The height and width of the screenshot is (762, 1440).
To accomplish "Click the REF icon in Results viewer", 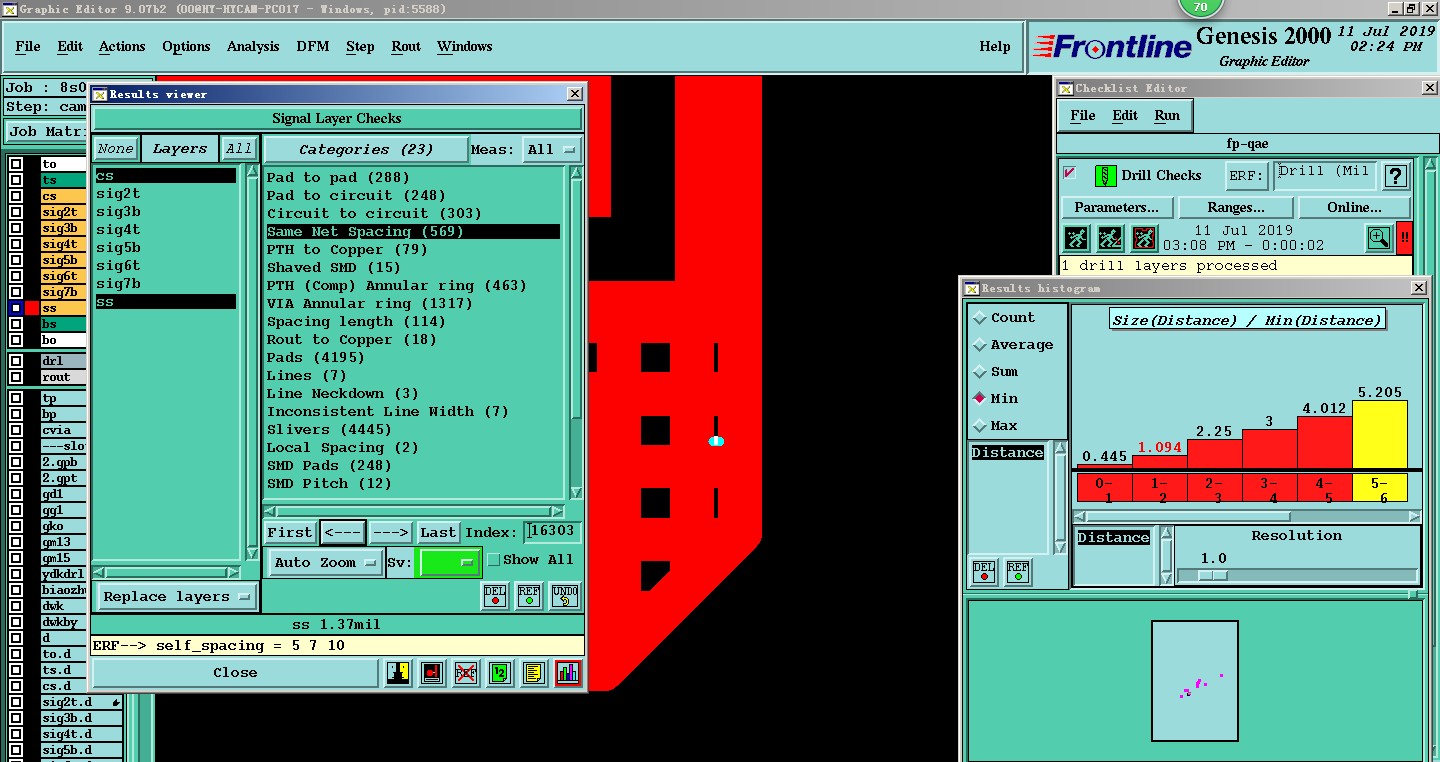I will pyautogui.click(x=529, y=596).
